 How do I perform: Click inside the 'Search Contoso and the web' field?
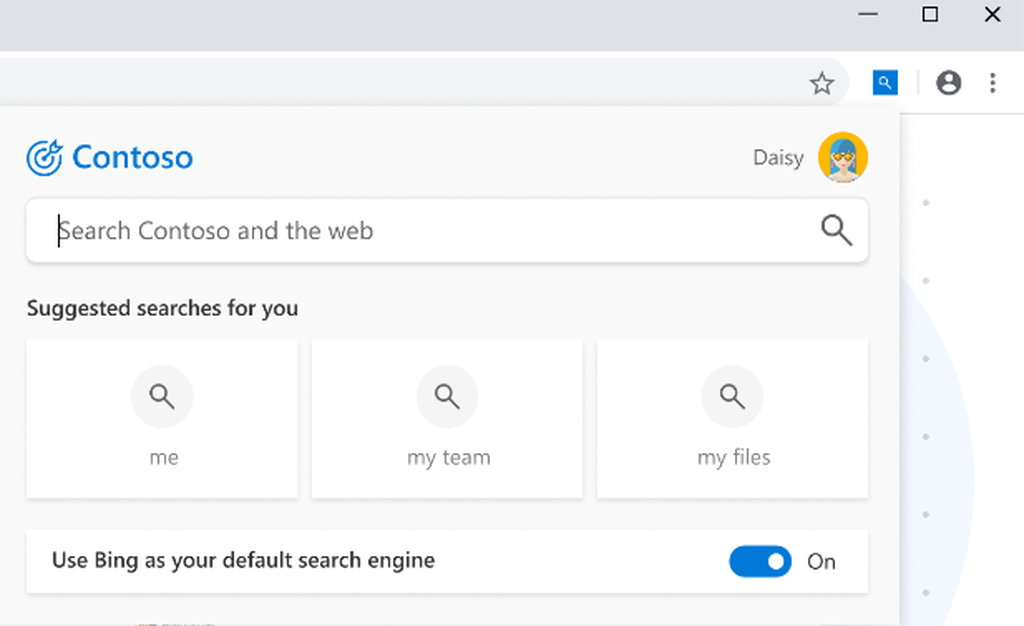point(400,230)
